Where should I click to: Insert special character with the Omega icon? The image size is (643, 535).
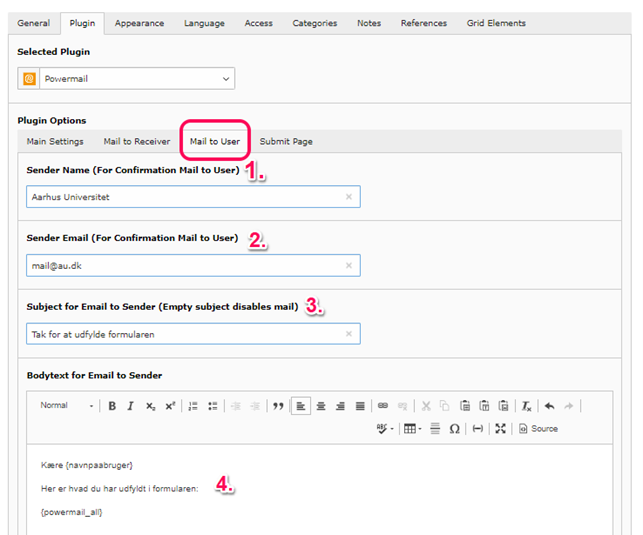pyautogui.click(x=454, y=428)
